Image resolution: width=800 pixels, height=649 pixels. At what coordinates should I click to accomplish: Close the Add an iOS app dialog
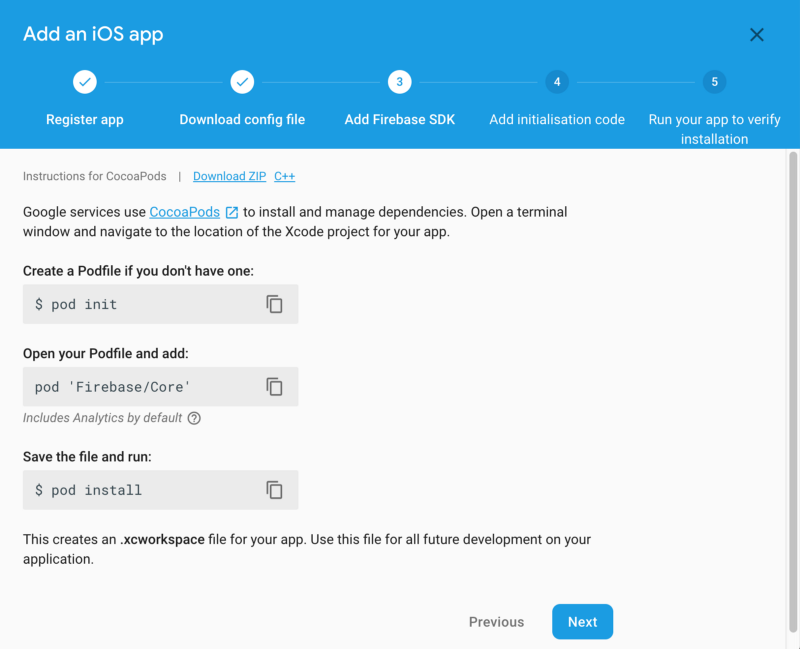[757, 35]
